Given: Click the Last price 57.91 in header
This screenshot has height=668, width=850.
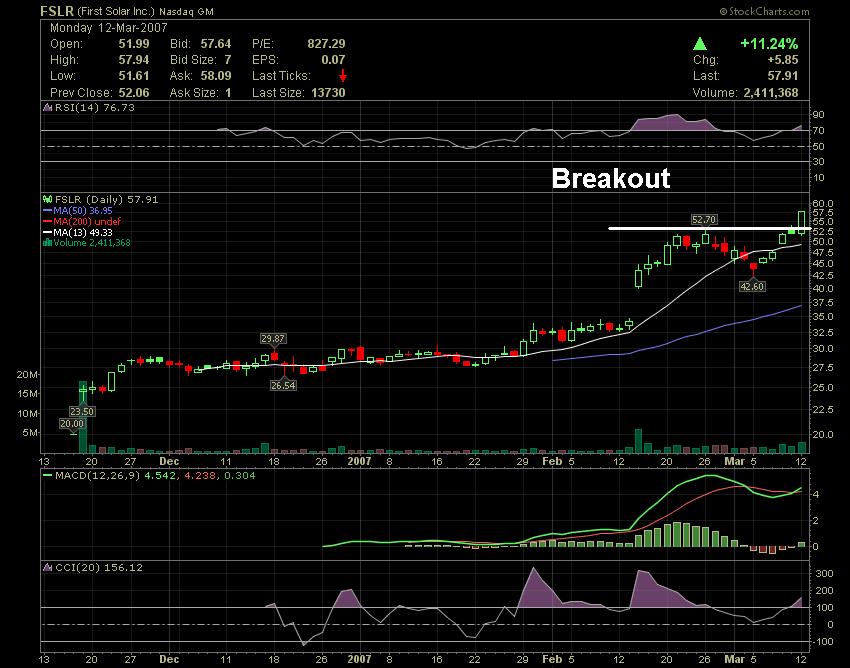Looking at the screenshot, I should [783, 76].
